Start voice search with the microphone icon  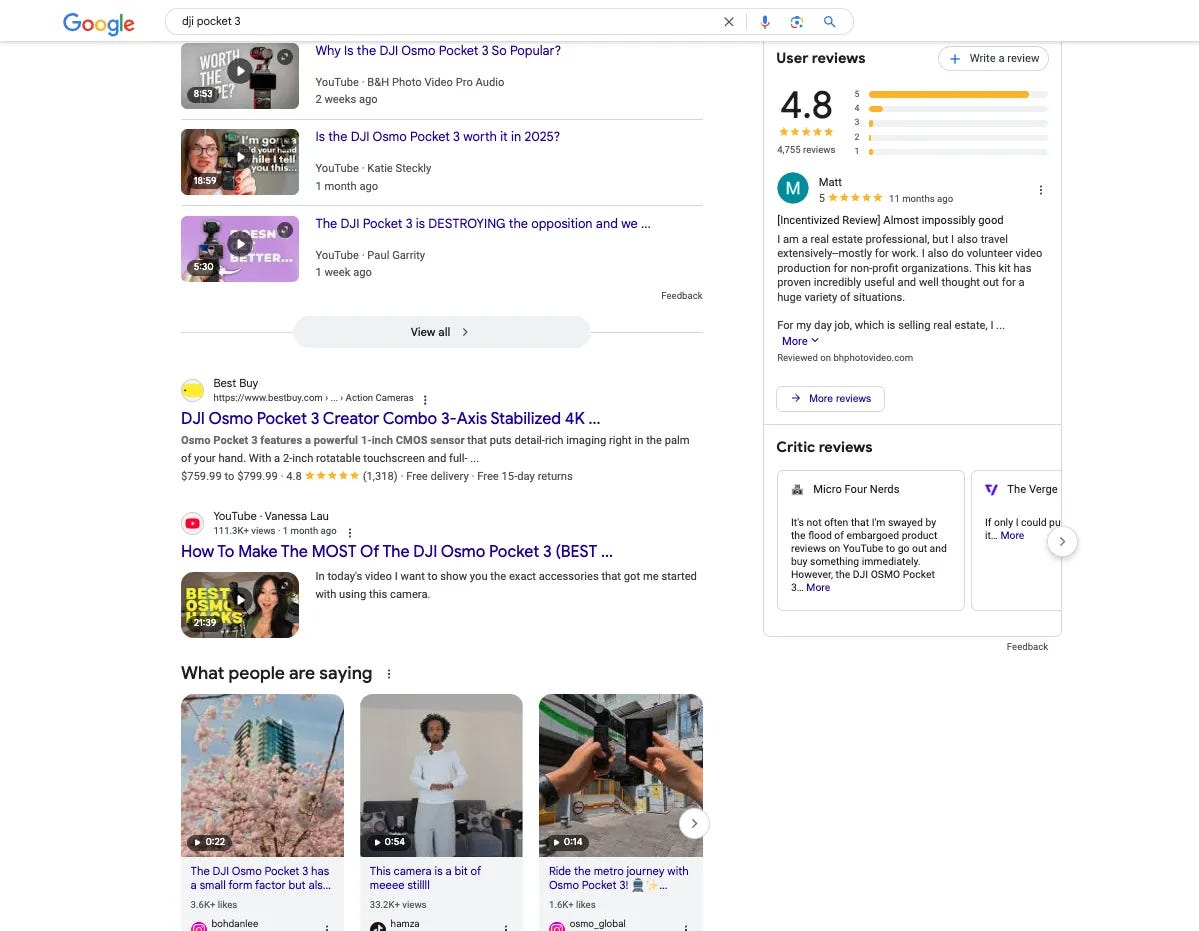765,21
